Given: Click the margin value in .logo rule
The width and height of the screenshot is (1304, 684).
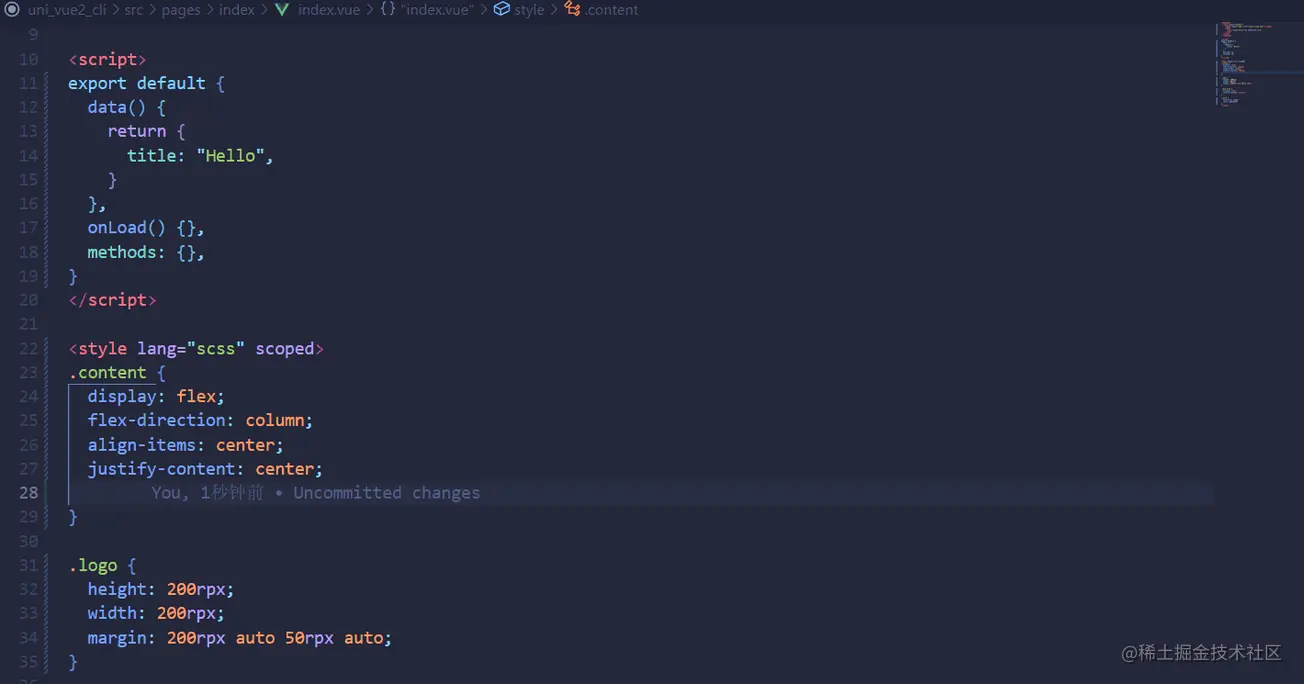Looking at the screenshot, I should click(x=279, y=638).
